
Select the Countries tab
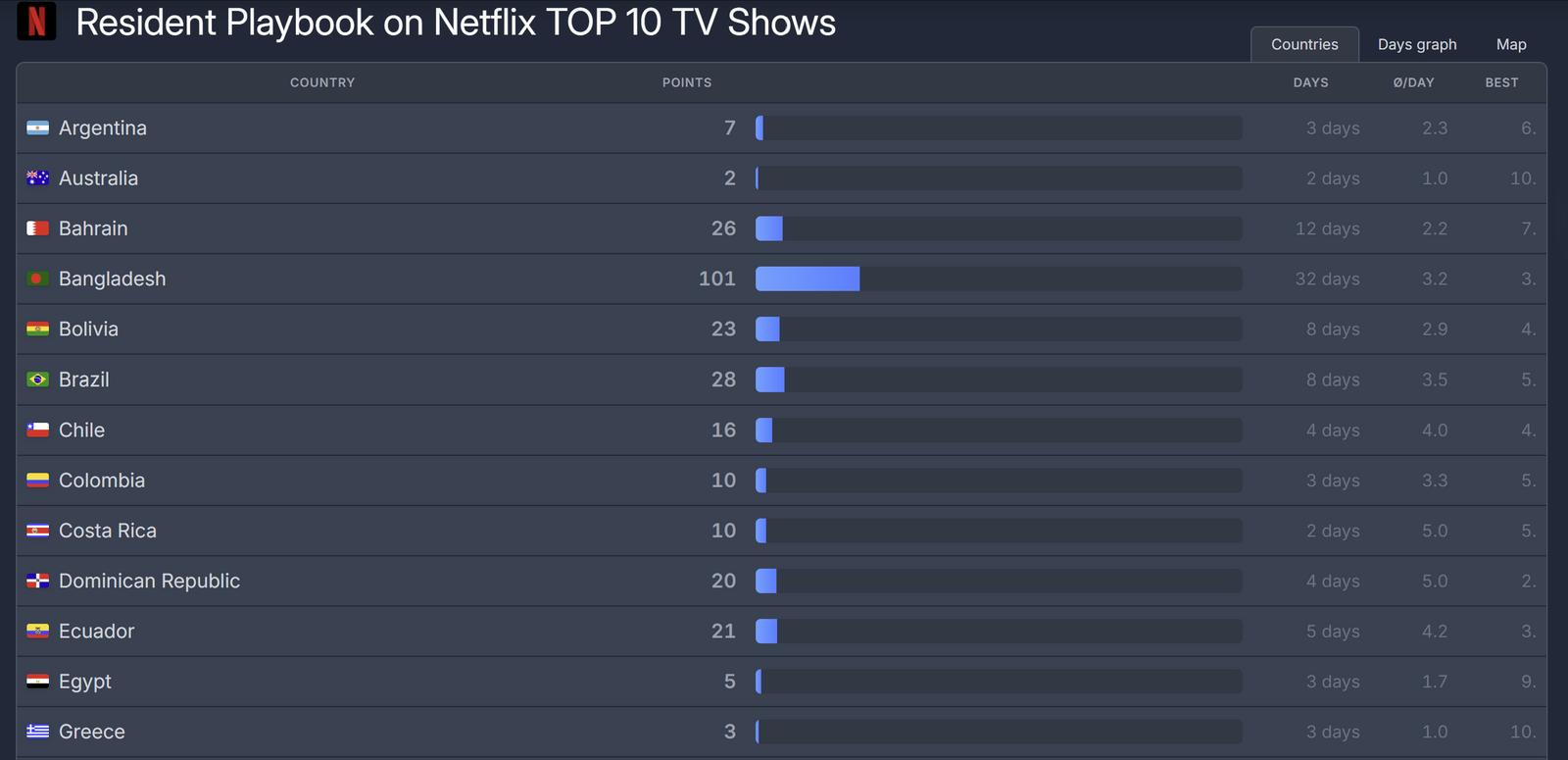click(x=1304, y=44)
